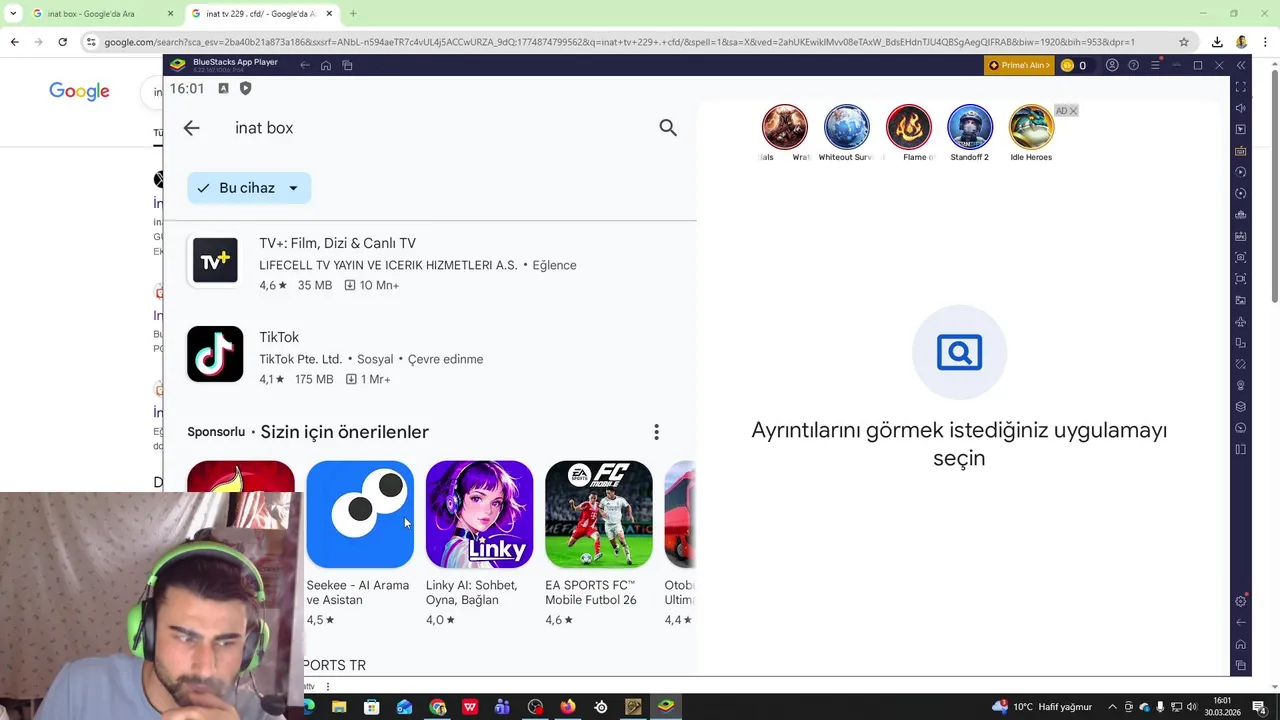Open Chrome downloads icon
Viewport: 1280px width, 720px height.
tap(1217, 42)
